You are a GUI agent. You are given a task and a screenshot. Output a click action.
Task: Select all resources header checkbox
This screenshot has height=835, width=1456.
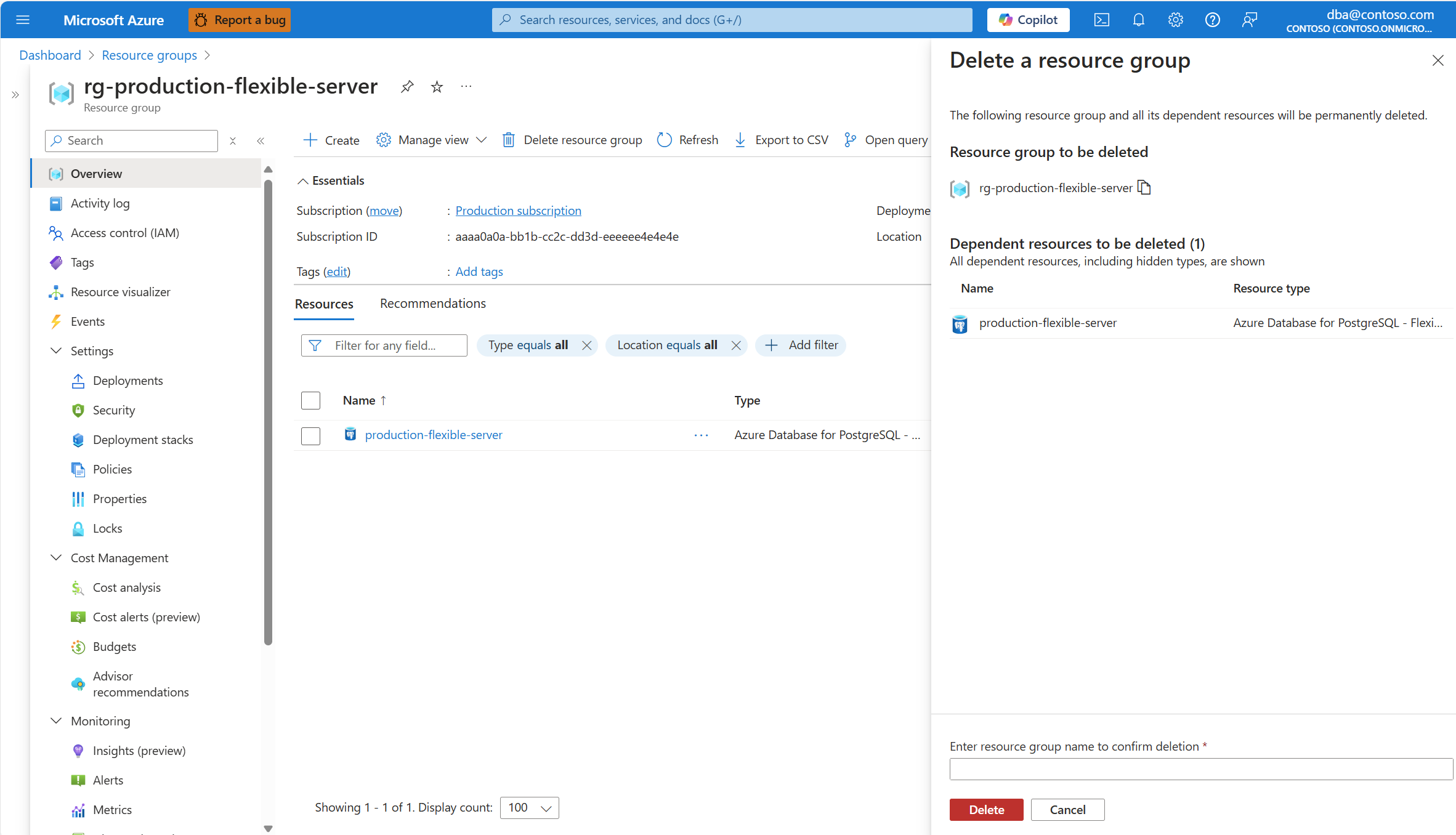pos(310,400)
